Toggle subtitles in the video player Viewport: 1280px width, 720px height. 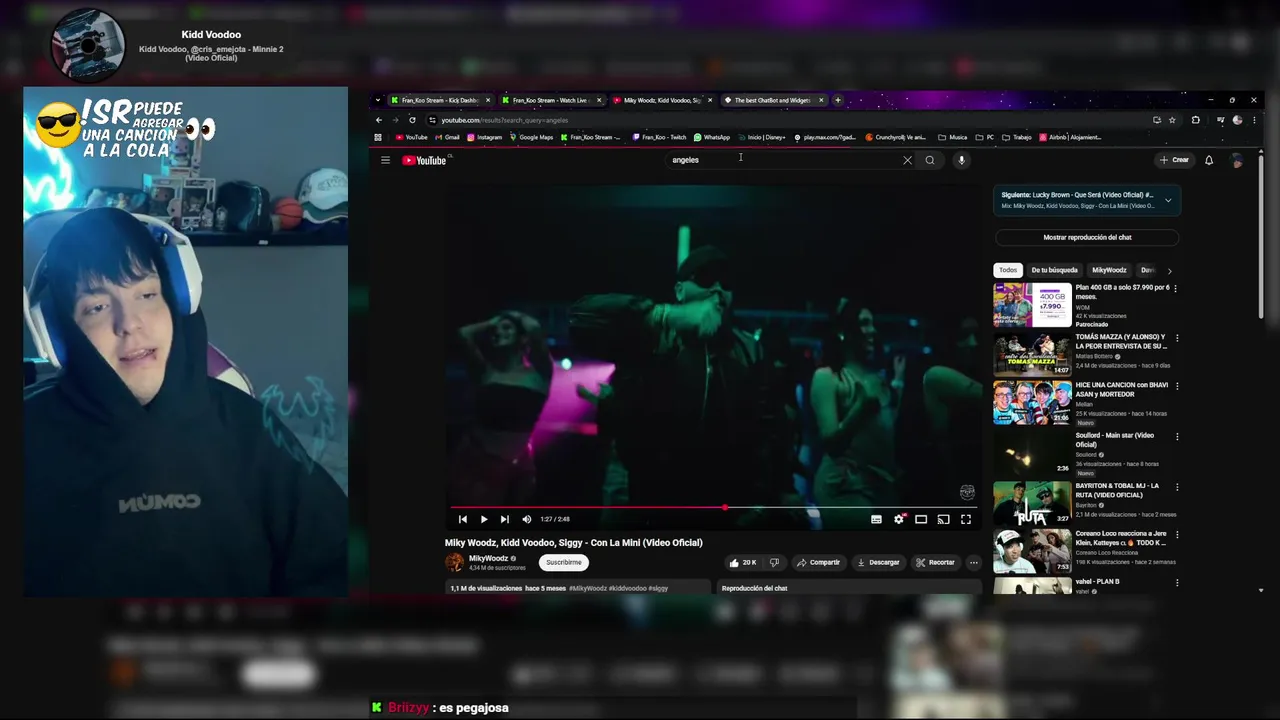pyautogui.click(x=876, y=519)
